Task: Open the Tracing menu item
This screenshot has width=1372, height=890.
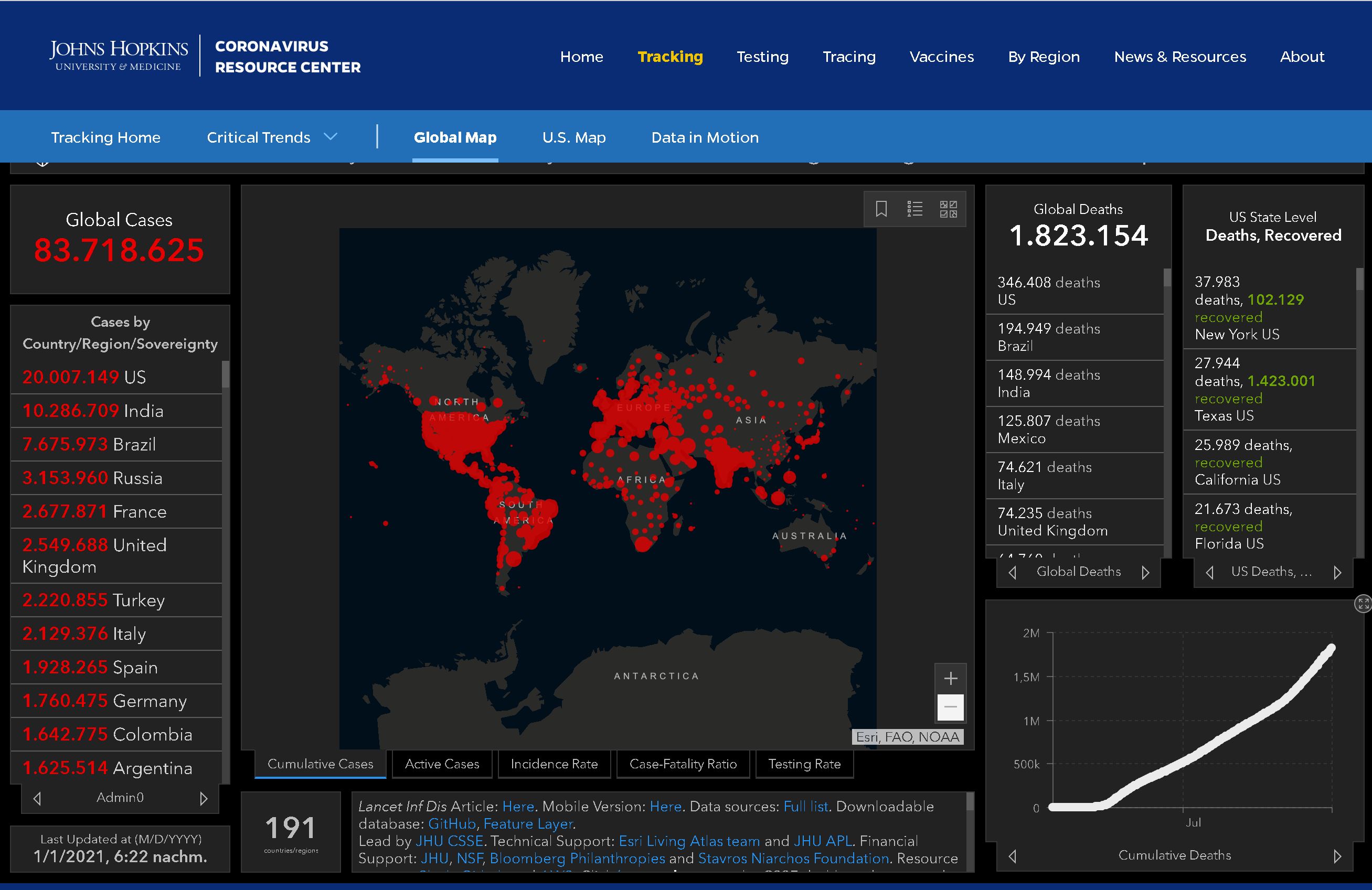Action: point(849,57)
